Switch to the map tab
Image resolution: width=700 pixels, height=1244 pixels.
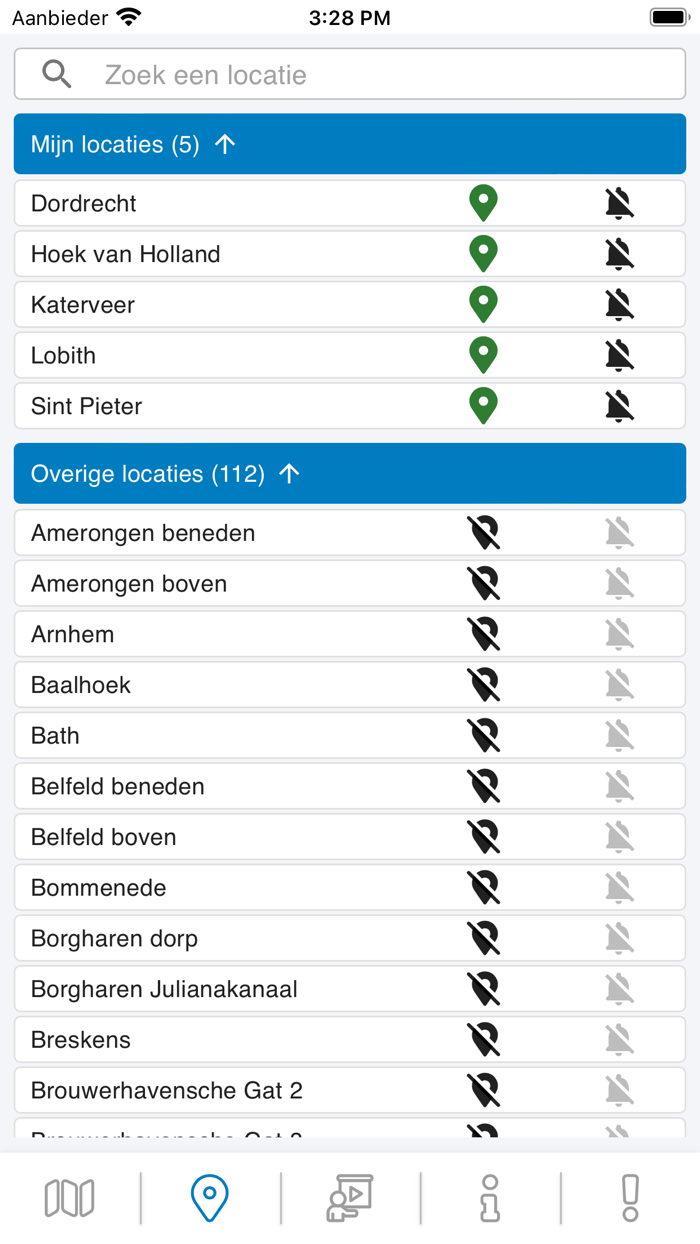tap(69, 1196)
